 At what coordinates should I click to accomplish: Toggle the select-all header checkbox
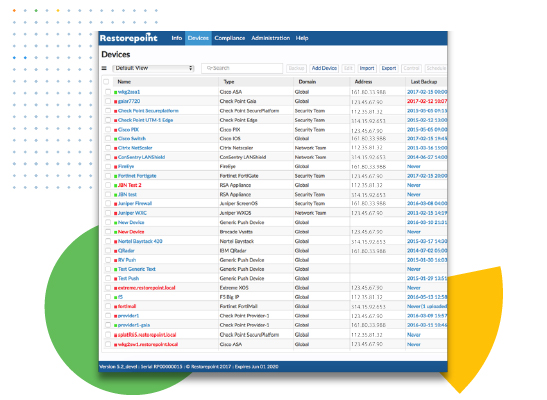click(x=106, y=82)
